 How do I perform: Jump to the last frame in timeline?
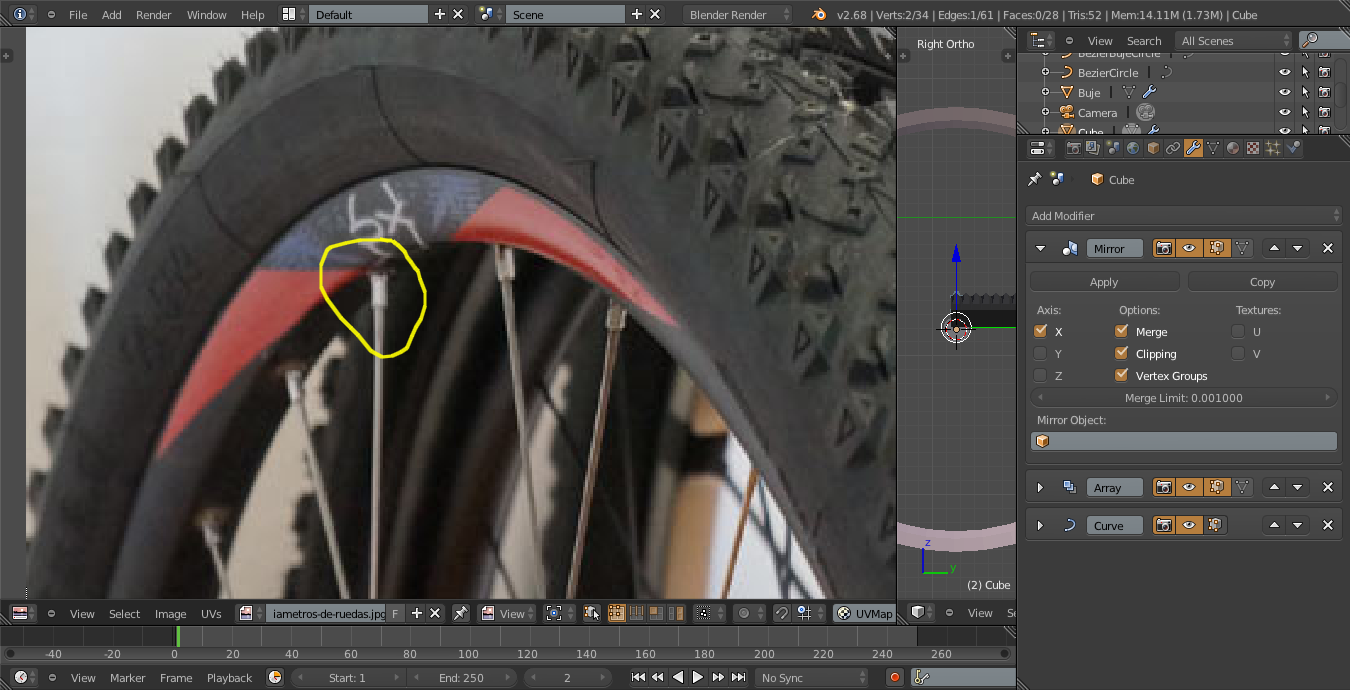point(738,677)
